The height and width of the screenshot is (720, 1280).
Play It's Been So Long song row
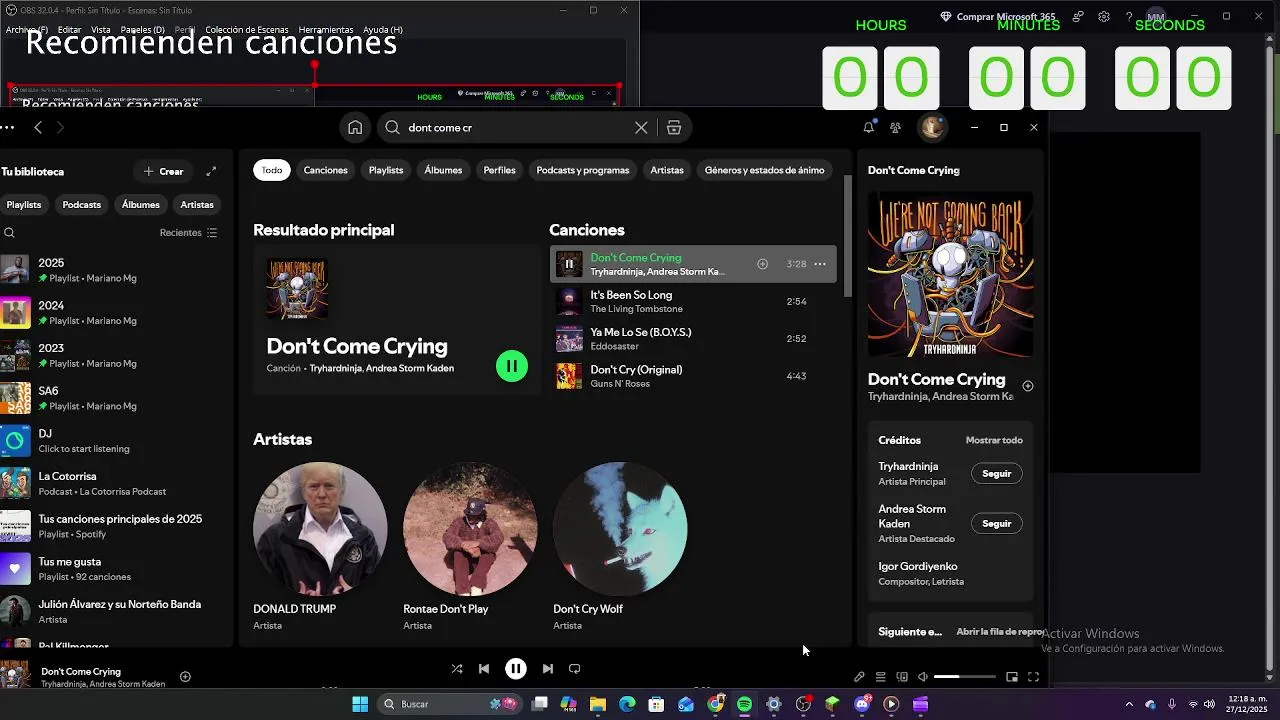(x=693, y=301)
